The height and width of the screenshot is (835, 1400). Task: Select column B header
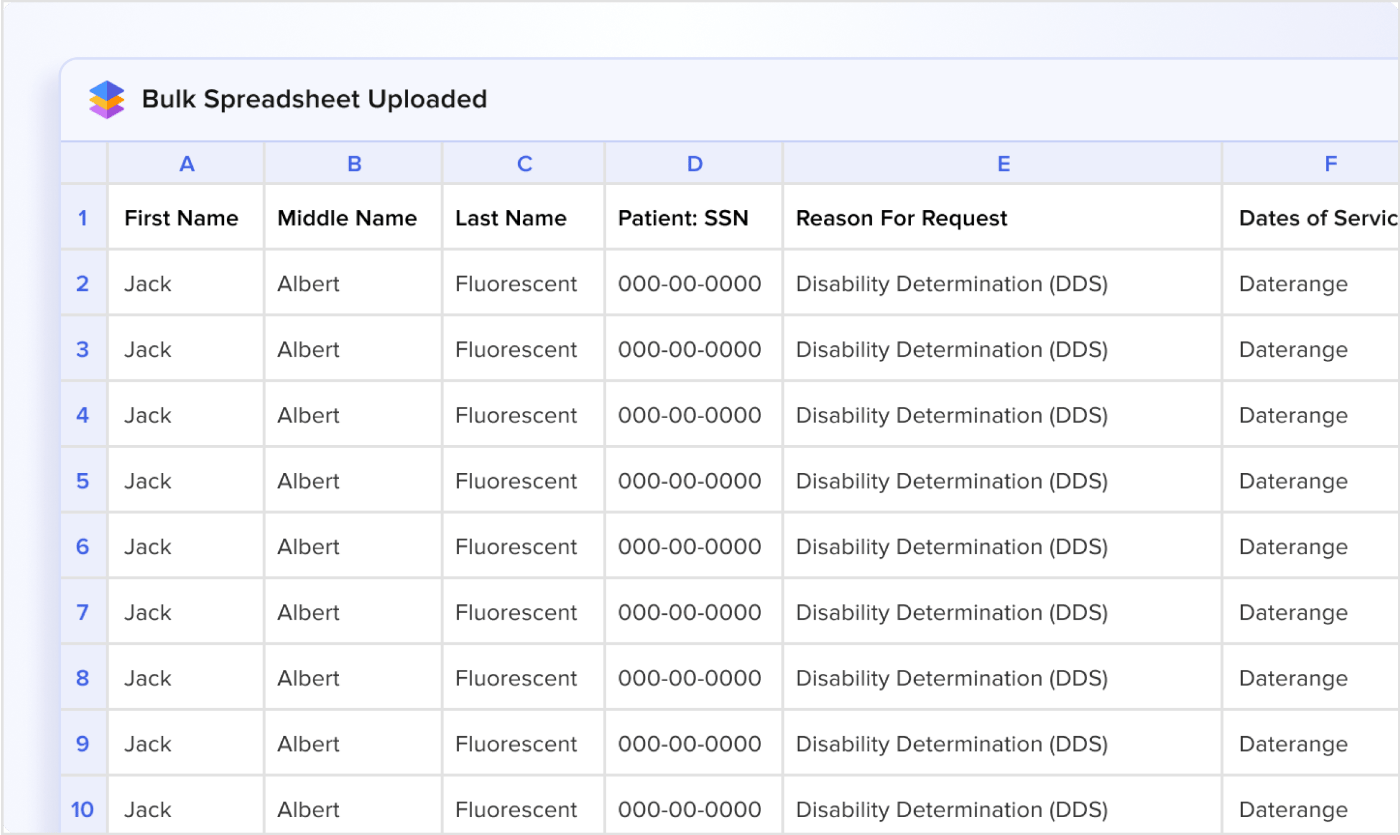tap(354, 164)
